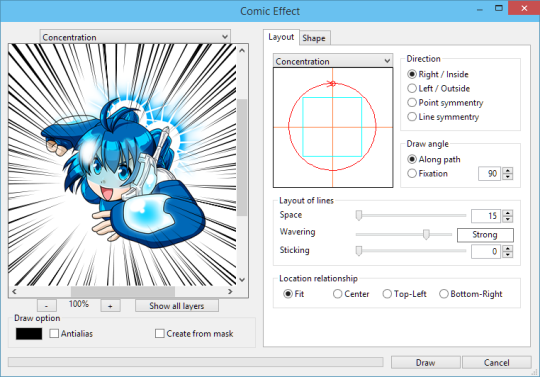Increase Space value with up arrow
Image resolution: width=540 pixels, height=377 pixels.
click(x=508, y=213)
